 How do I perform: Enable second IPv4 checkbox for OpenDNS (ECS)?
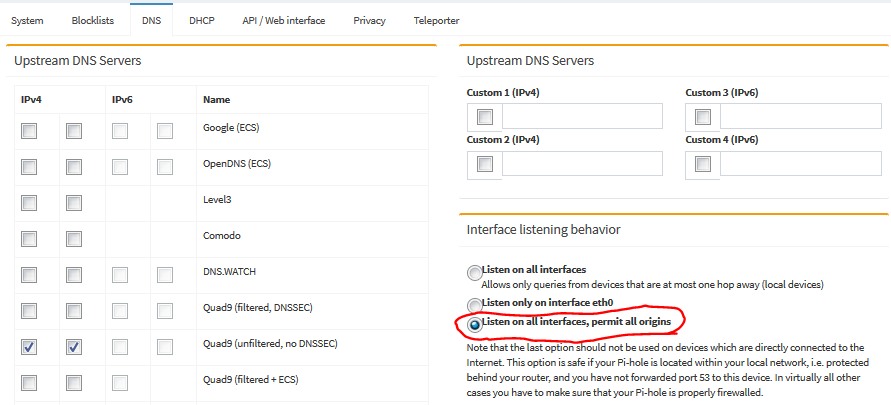point(74,167)
